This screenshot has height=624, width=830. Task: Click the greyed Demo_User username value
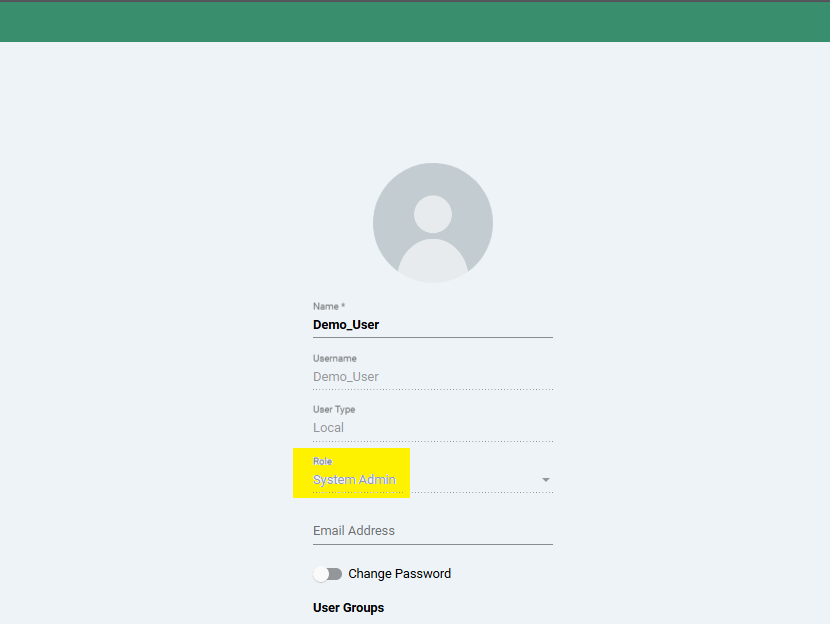point(346,377)
